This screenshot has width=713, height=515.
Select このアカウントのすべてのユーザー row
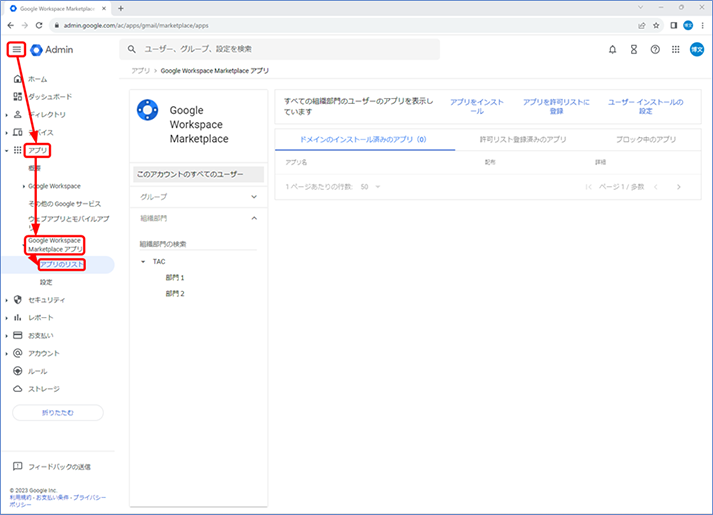(x=199, y=175)
